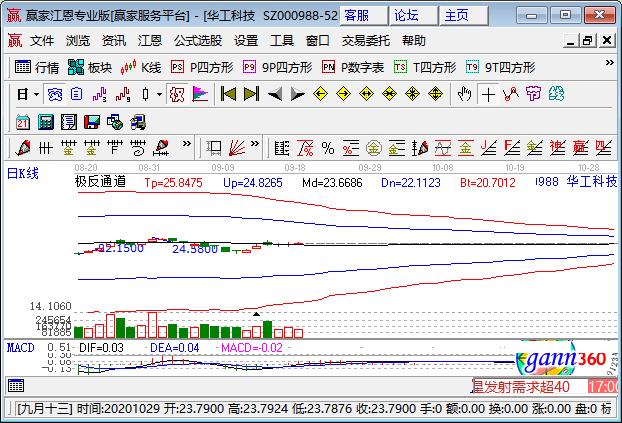This screenshot has width=622, height=423.
Task: Open the 9P四方形 tool
Action: pyautogui.click(x=277, y=67)
